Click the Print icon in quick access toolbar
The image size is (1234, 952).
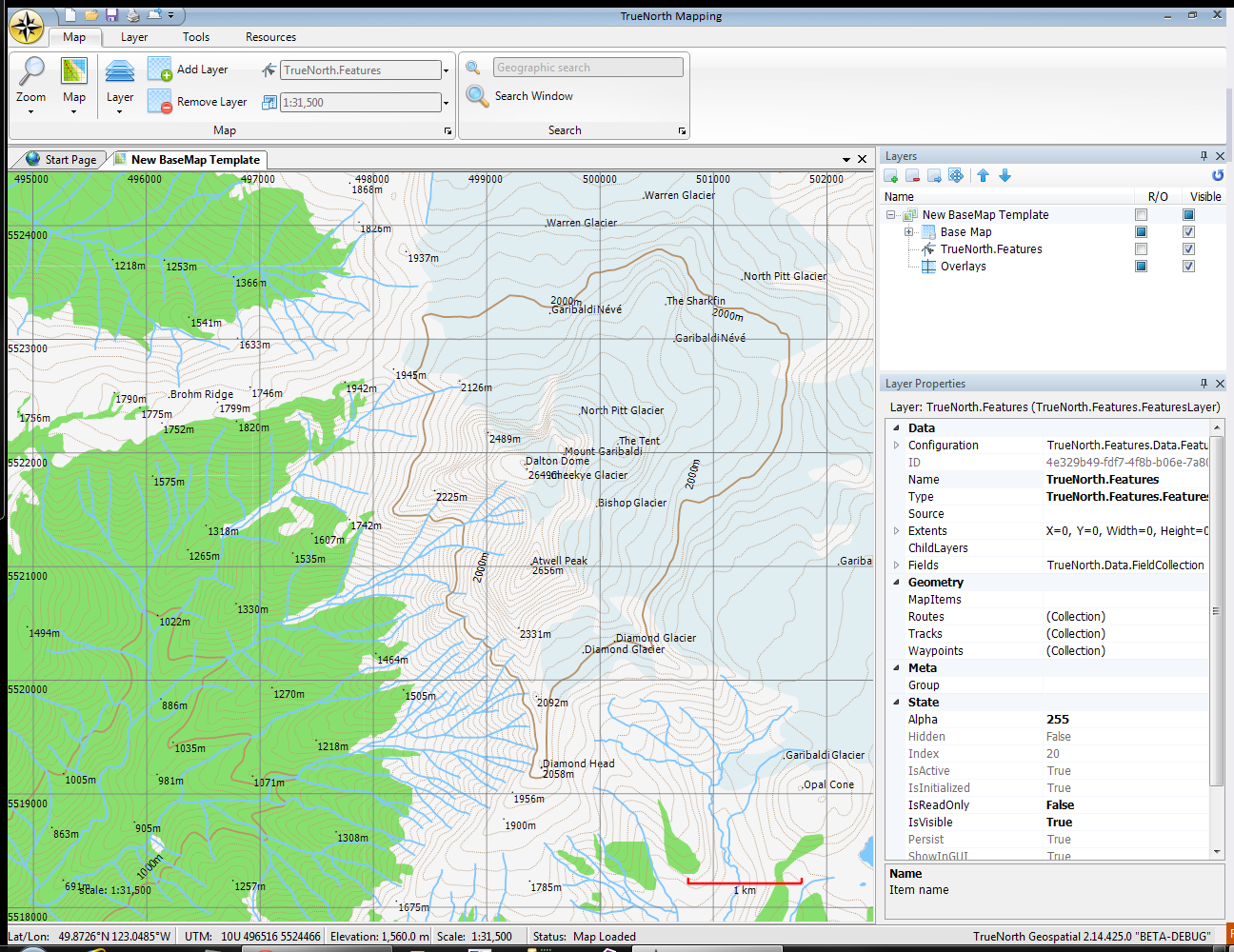[133, 15]
